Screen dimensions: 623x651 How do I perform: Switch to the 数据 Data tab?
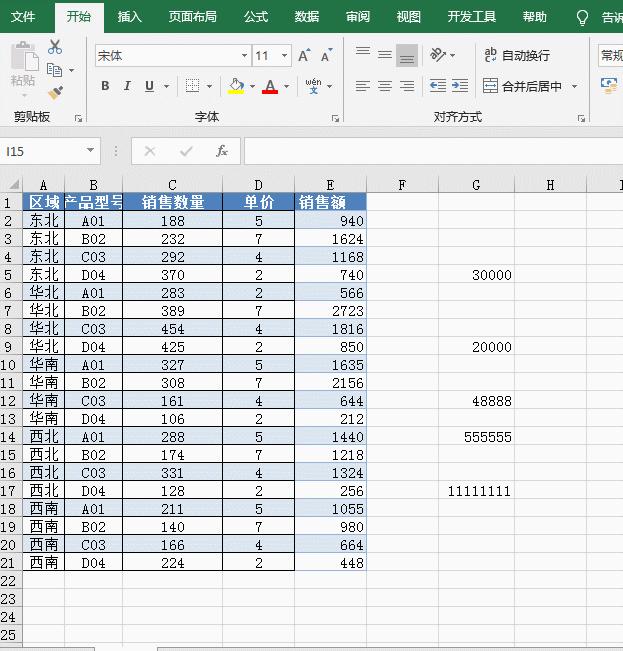tap(307, 17)
